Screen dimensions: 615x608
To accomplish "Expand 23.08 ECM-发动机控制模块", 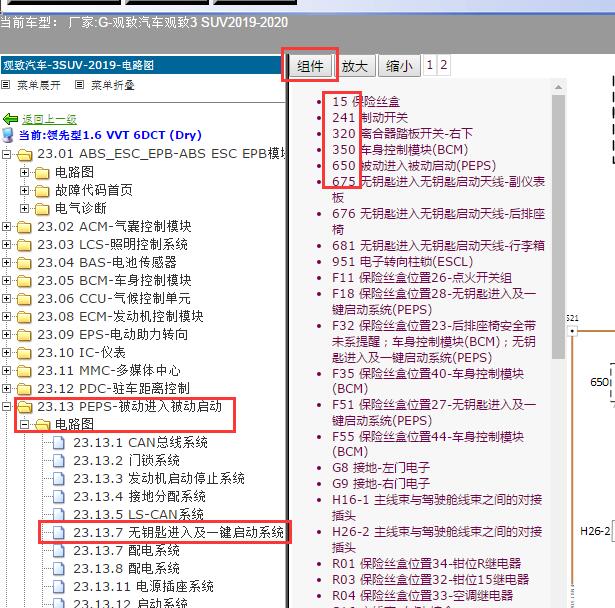I will click(x=6, y=317).
